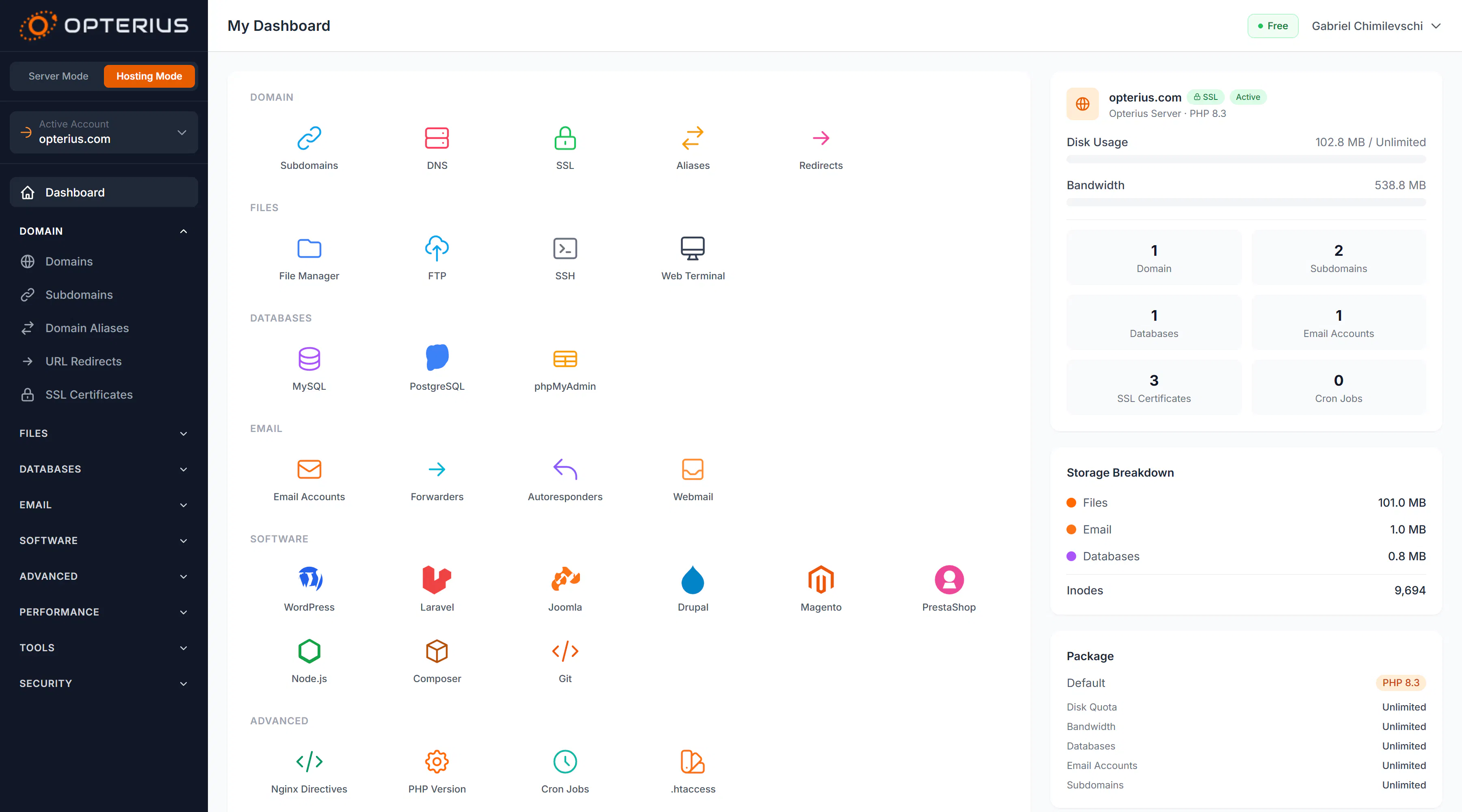
Task: Click the 2 Subdomains stat card
Action: click(1338, 258)
